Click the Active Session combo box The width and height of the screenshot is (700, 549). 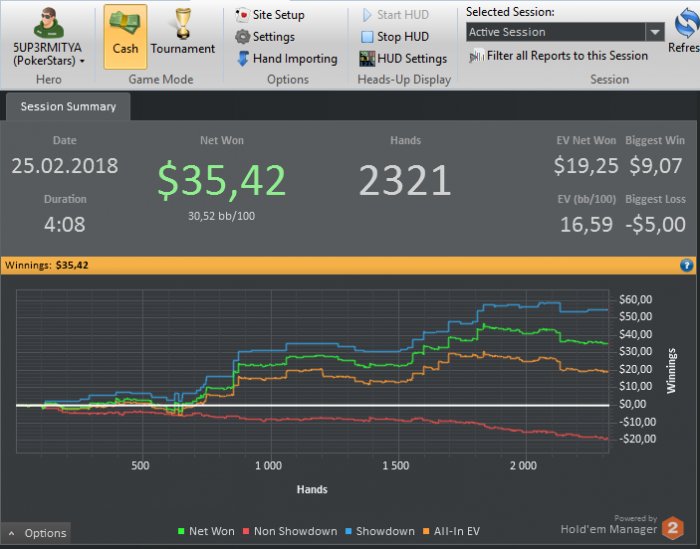pyautogui.click(x=565, y=32)
